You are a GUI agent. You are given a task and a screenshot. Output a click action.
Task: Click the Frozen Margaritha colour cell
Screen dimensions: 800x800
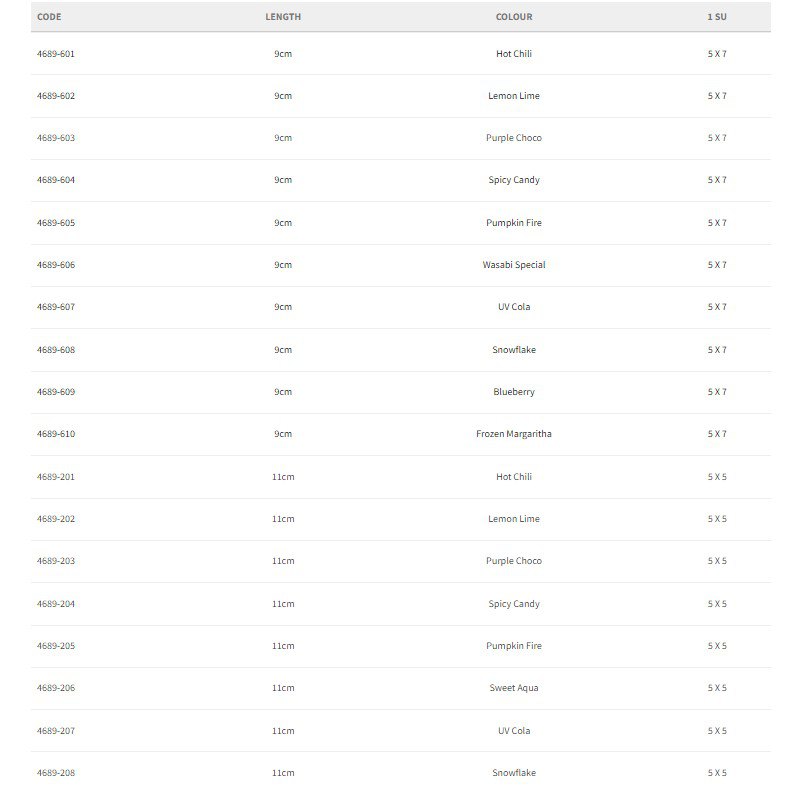(514, 434)
